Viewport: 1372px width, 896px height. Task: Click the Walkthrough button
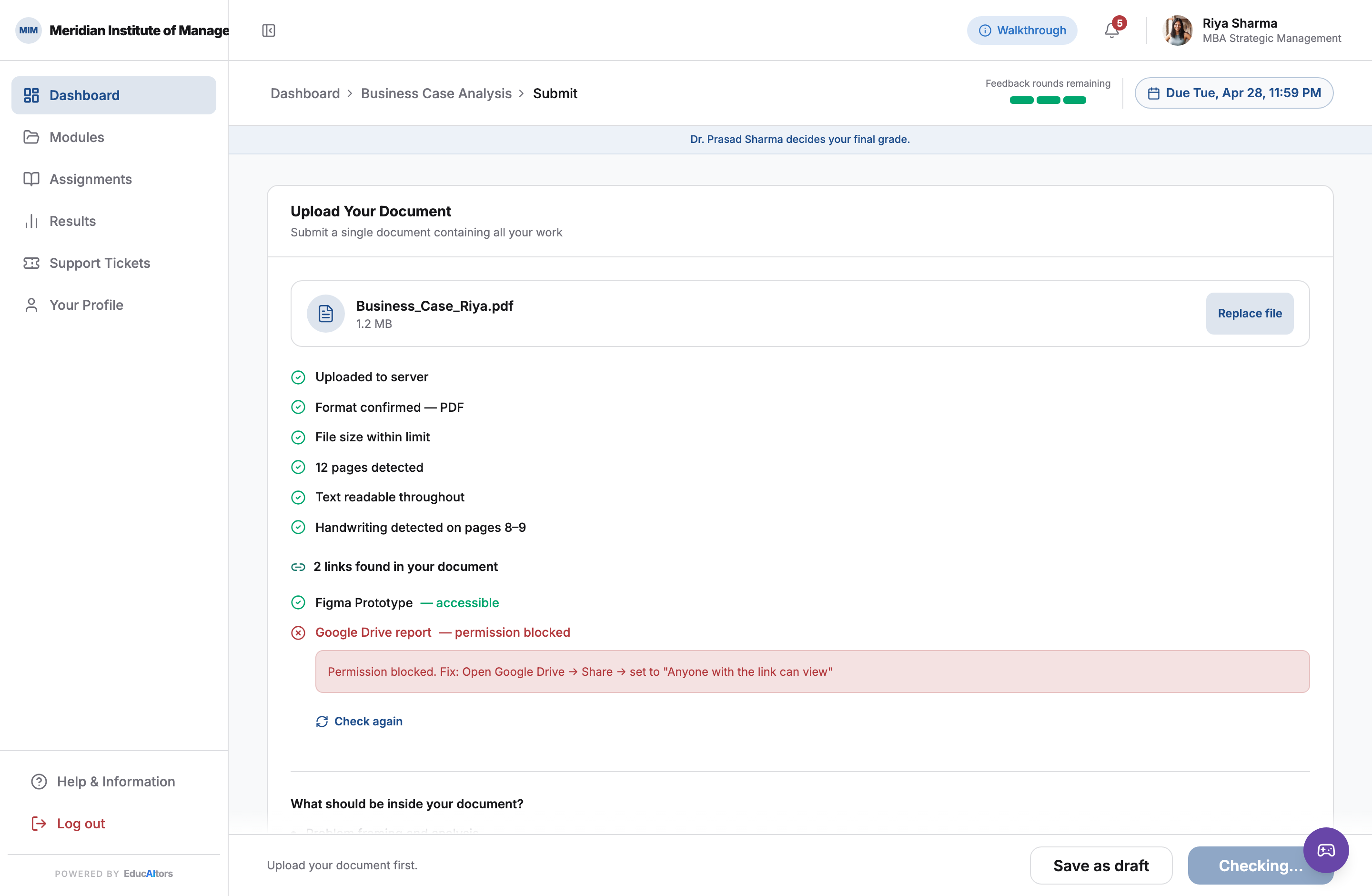click(x=1021, y=31)
